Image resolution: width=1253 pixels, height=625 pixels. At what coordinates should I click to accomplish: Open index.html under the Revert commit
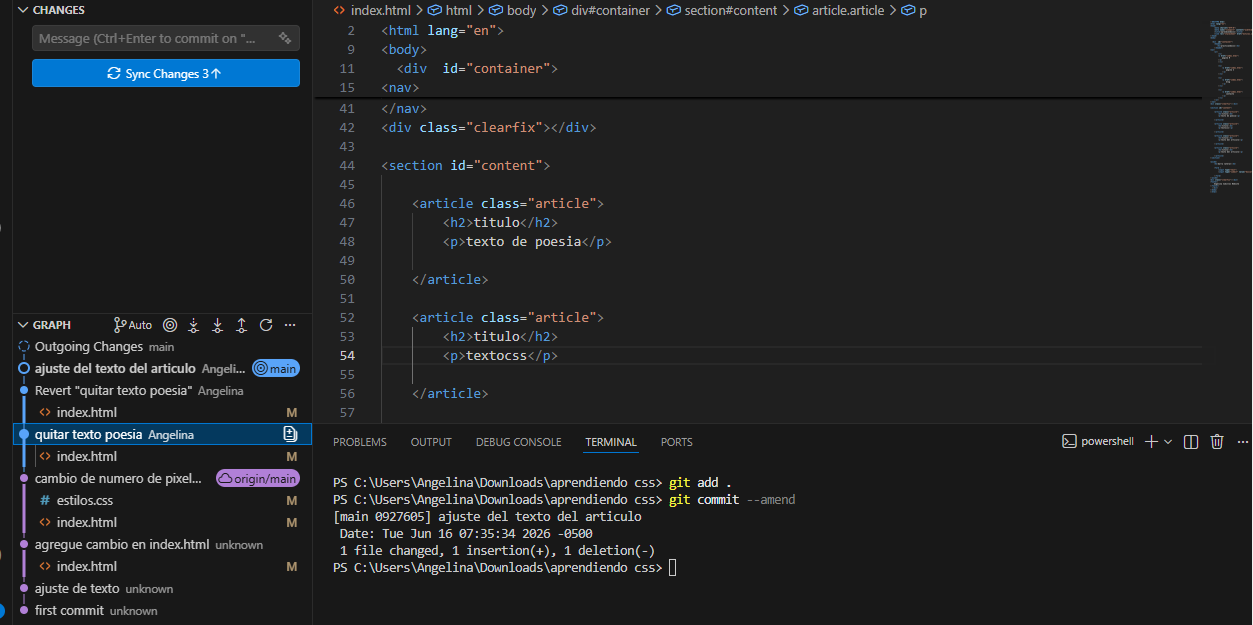click(162, 412)
